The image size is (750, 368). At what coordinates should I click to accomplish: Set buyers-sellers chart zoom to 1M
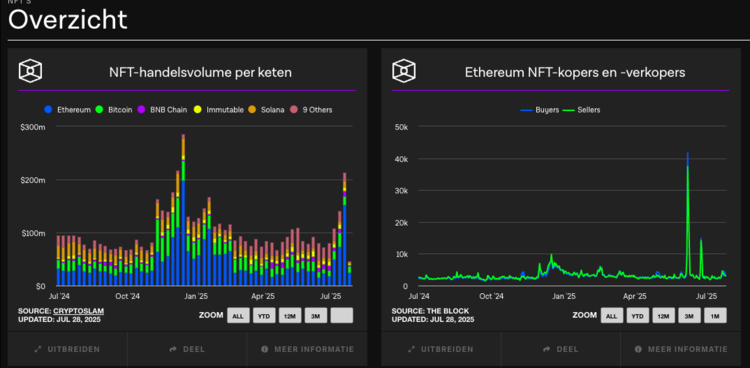point(715,315)
